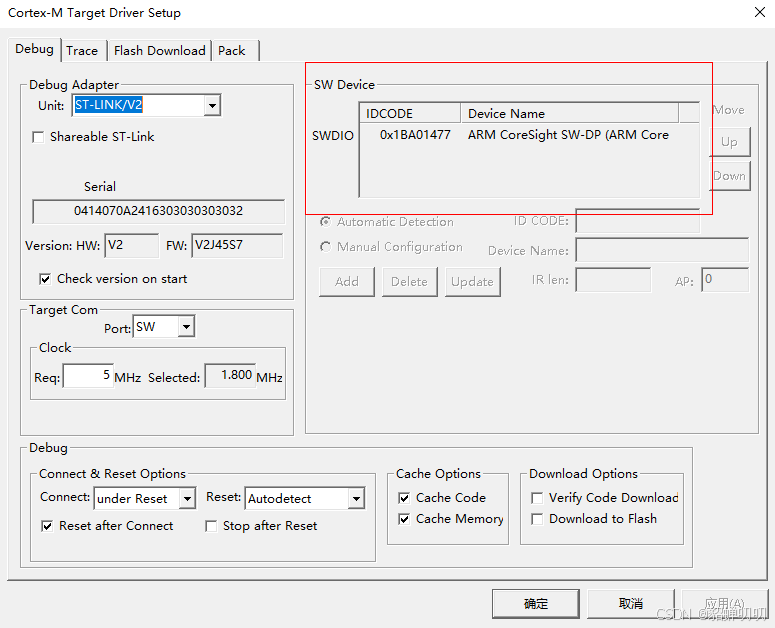The height and width of the screenshot is (628, 775).
Task: Select ARM CoreSight SW-DP device row
Action: point(529,135)
